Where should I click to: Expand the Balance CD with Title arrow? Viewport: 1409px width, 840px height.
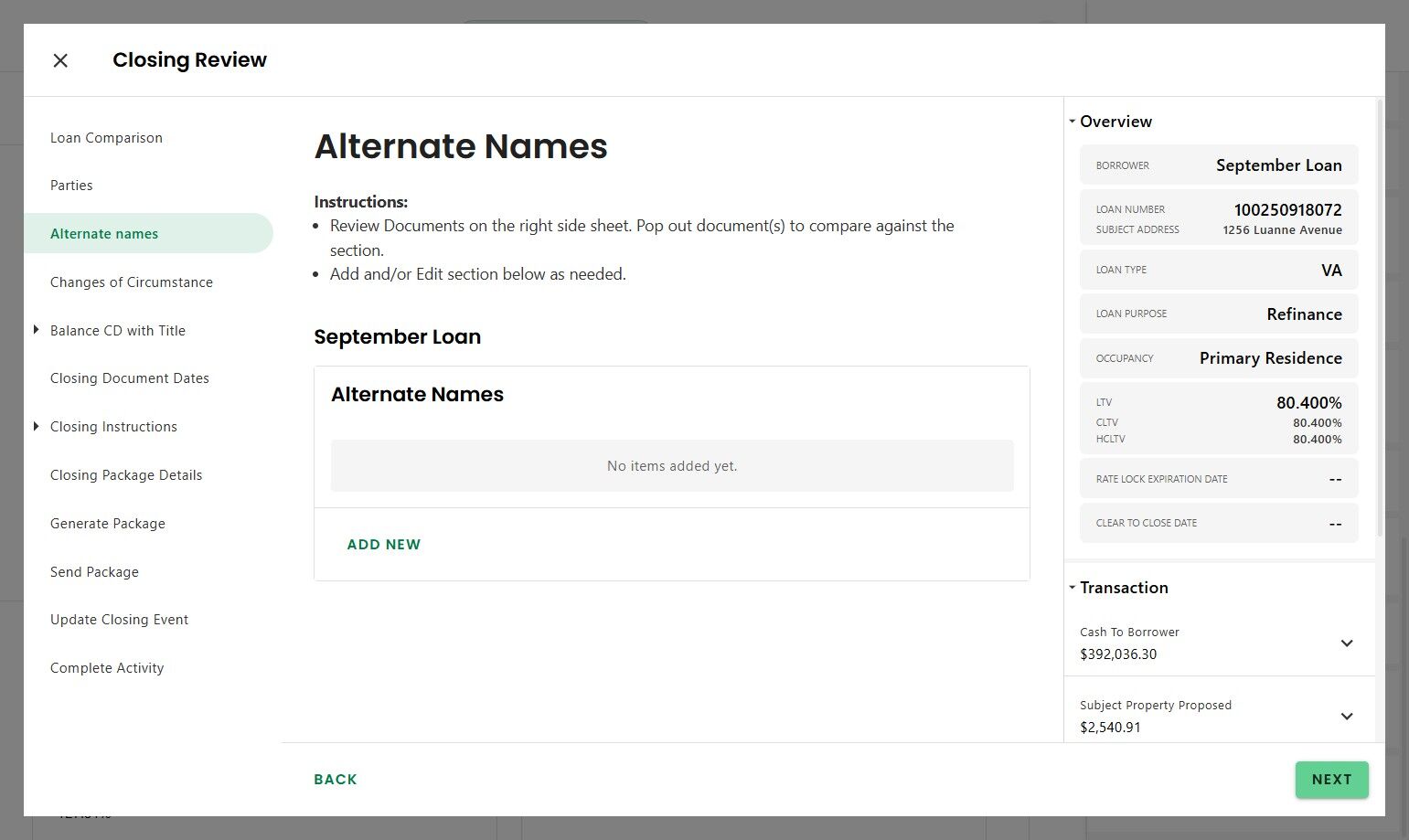point(37,330)
